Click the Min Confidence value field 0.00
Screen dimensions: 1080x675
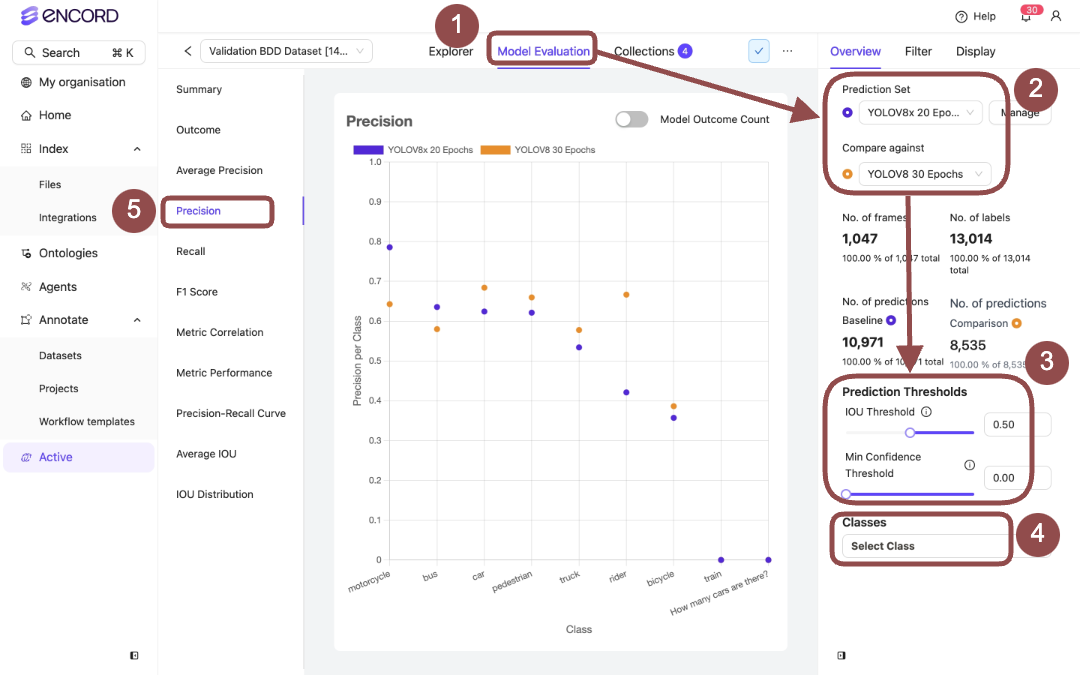pos(1017,478)
